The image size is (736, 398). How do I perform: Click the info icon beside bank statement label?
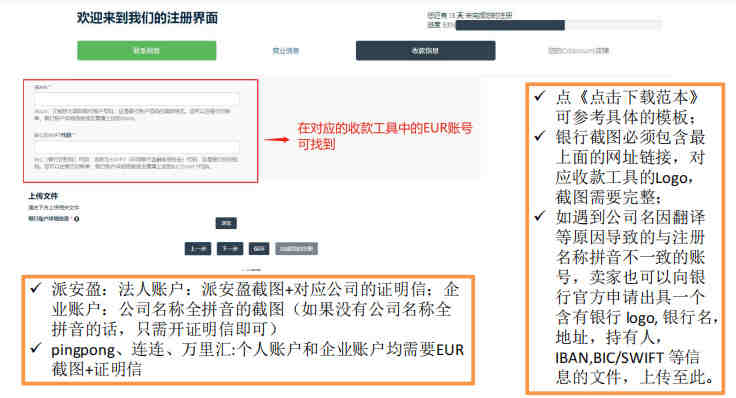click(77, 219)
